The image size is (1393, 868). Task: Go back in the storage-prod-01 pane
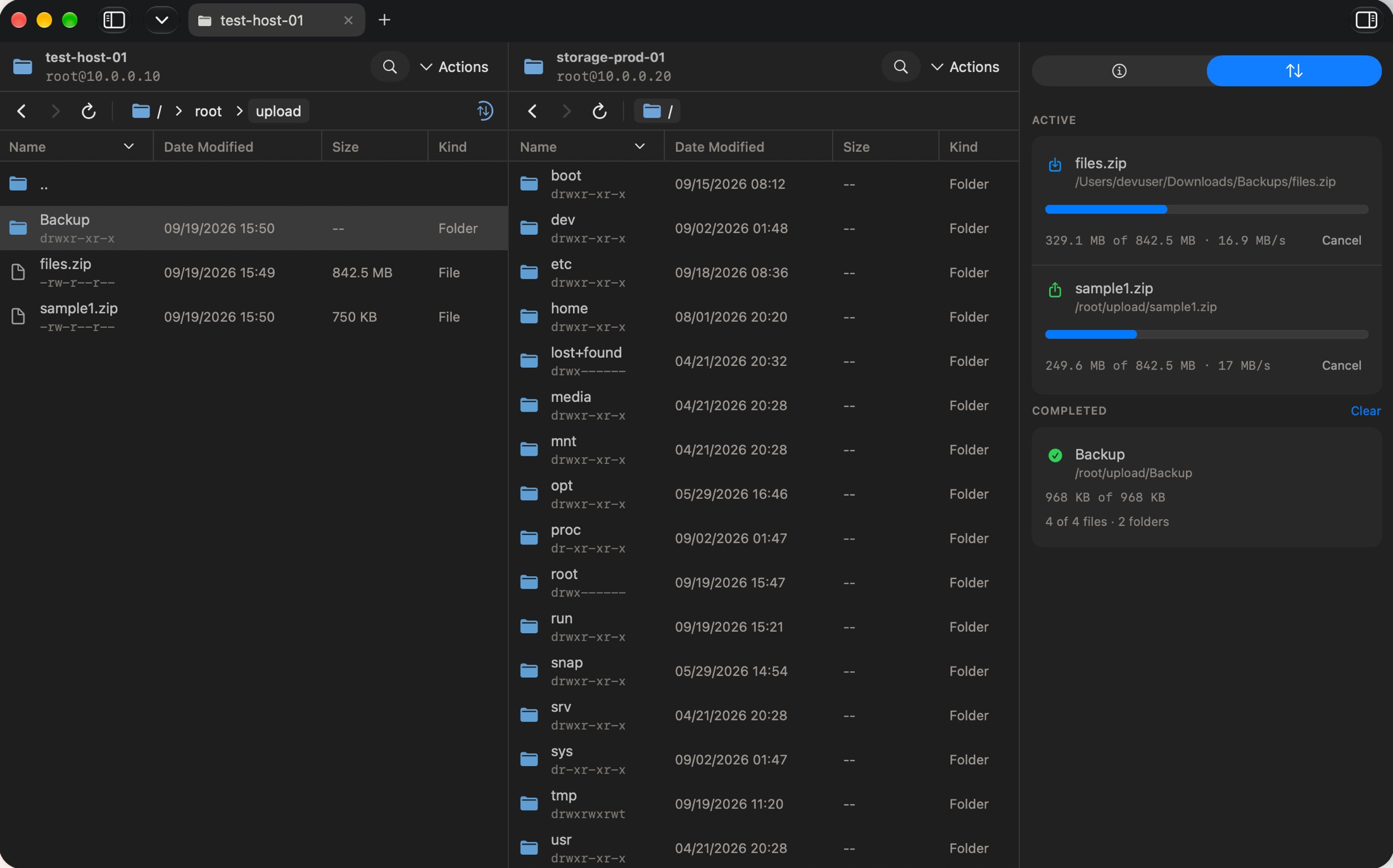(x=533, y=111)
